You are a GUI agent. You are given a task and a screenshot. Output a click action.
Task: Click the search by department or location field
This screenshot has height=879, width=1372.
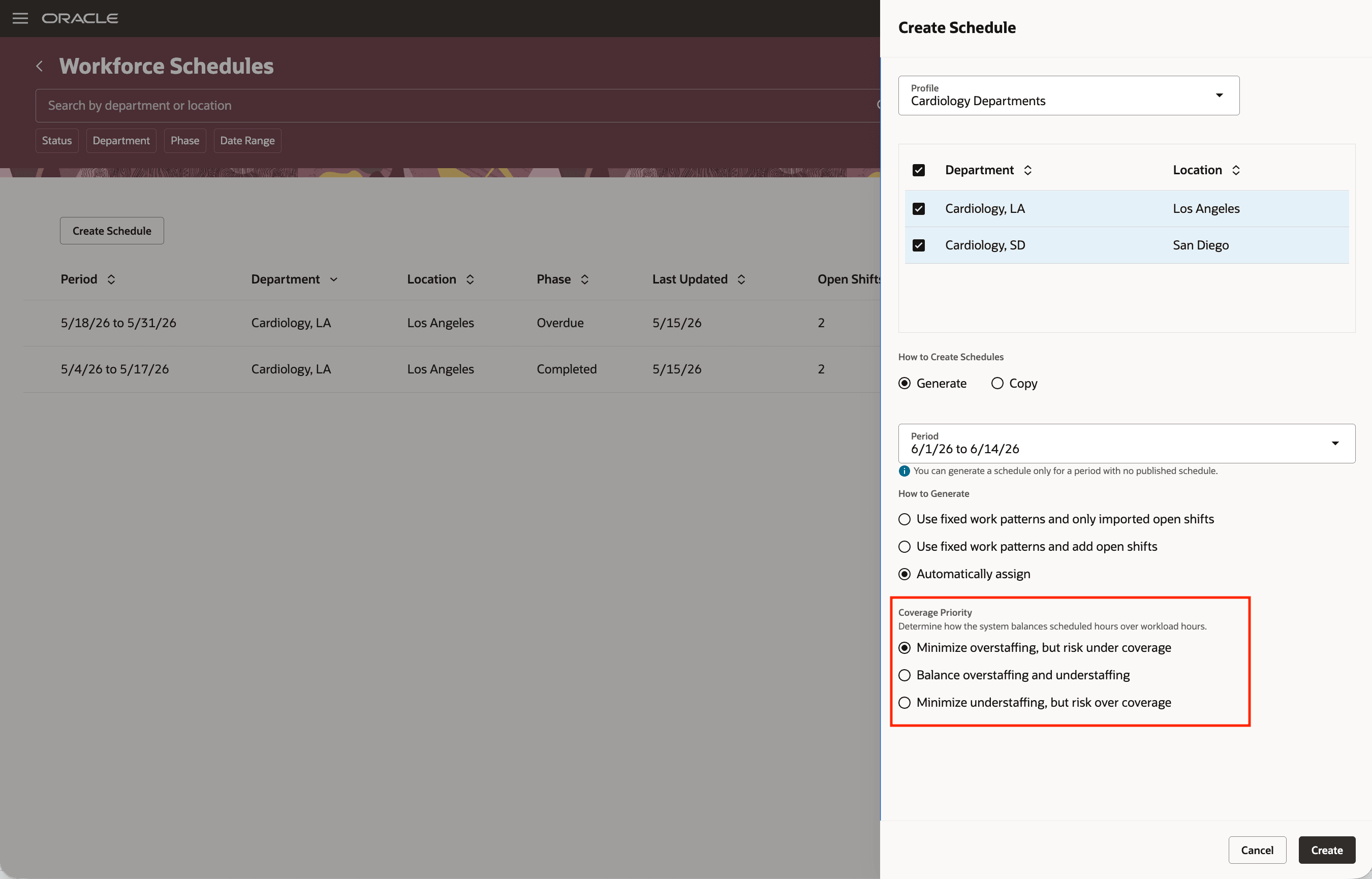pyautogui.click(x=457, y=106)
